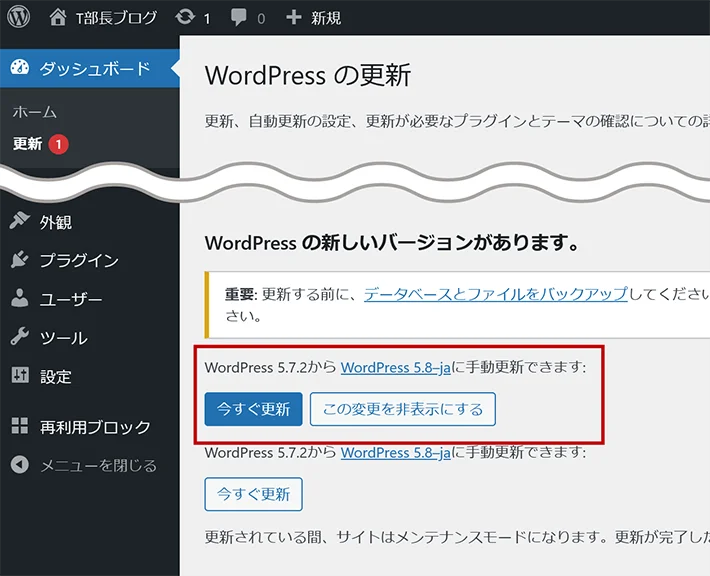This screenshot has height=576, width=710.
Task: Open the 更新 submenu item
Action: coord(27,144)
